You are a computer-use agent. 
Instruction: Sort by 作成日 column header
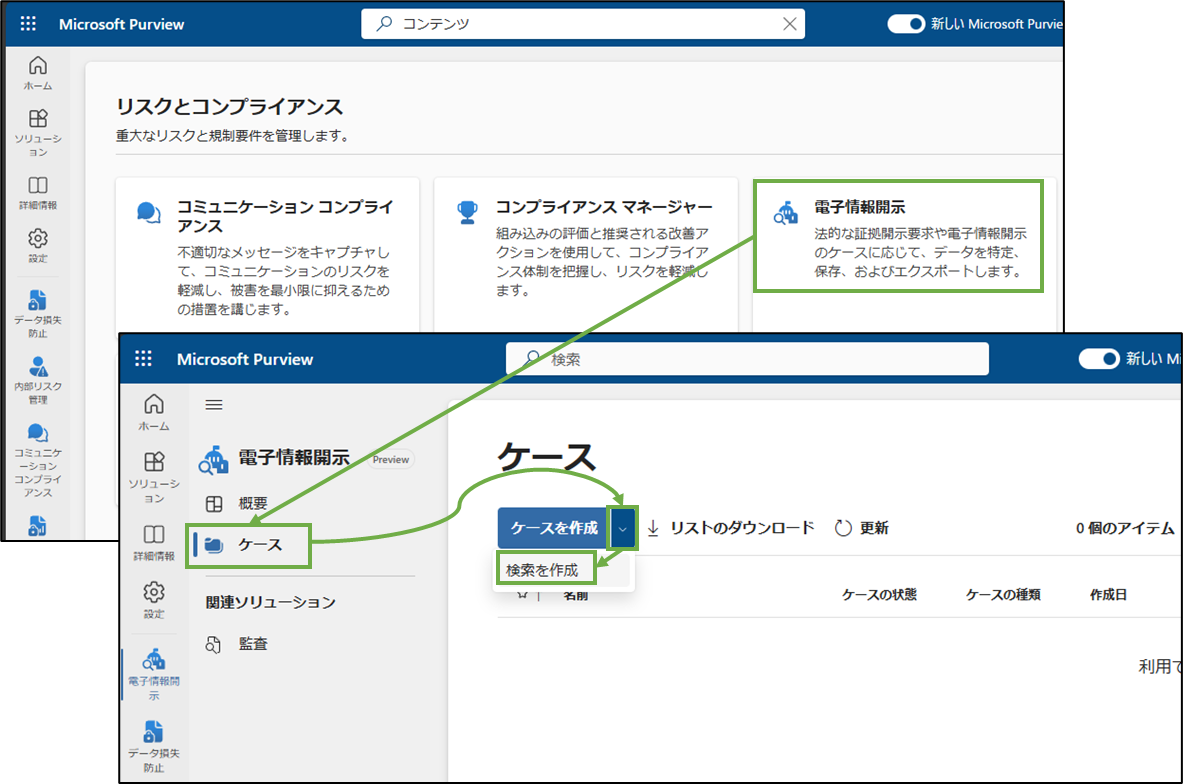1108,595
